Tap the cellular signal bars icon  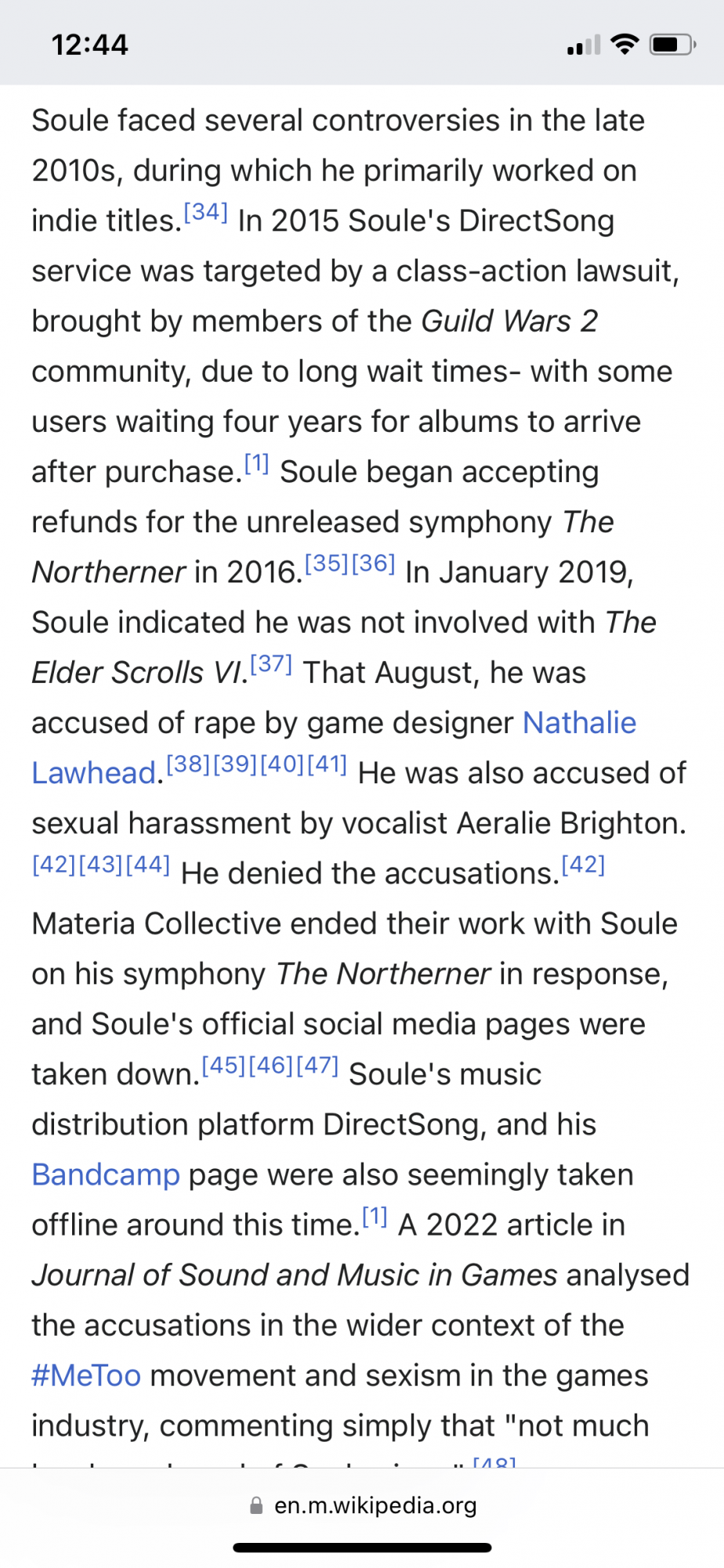point(584,45)
